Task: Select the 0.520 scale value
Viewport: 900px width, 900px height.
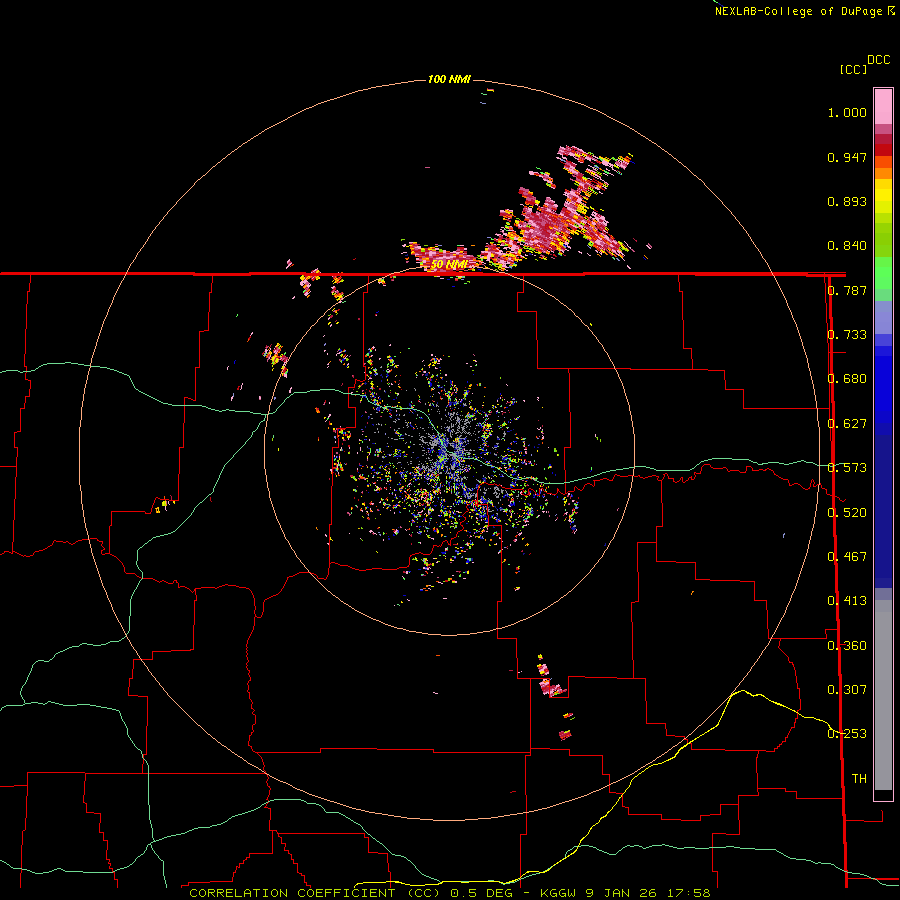Action: pos(847,513)
